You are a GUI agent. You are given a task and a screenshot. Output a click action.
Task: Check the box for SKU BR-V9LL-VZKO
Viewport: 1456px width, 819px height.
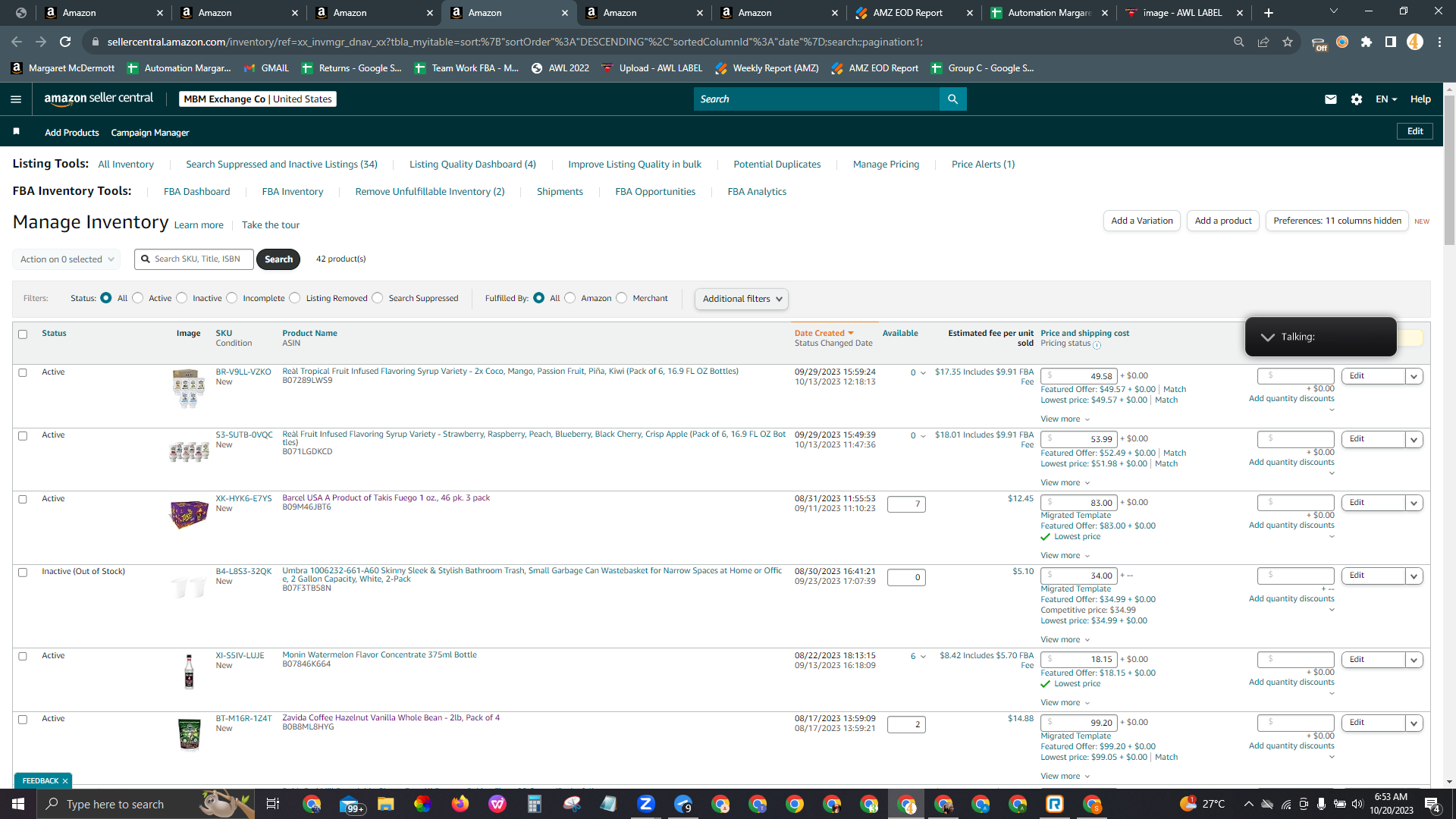[23, 373]
